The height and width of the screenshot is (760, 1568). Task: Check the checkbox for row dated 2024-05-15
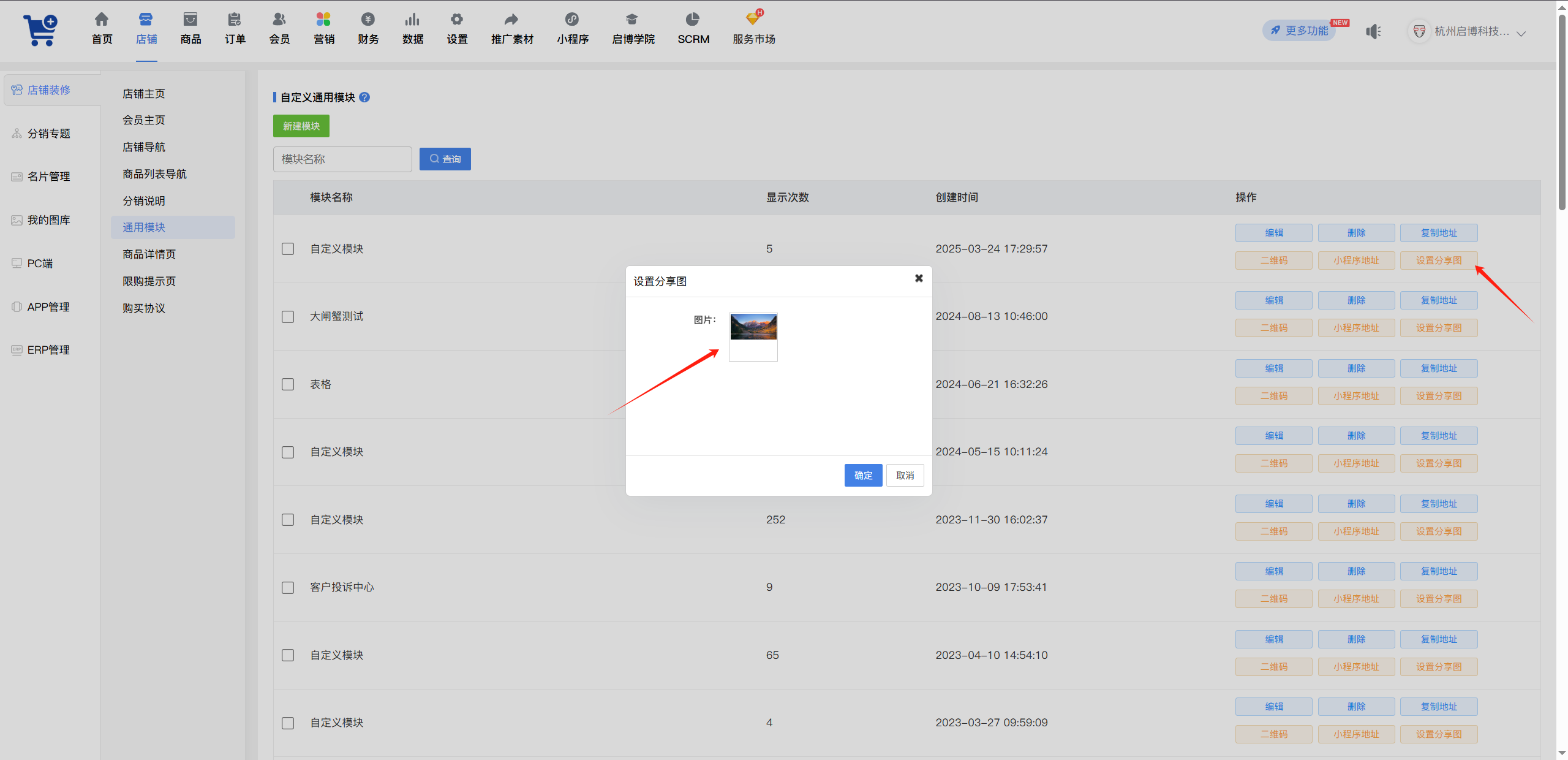coord(288,452)
